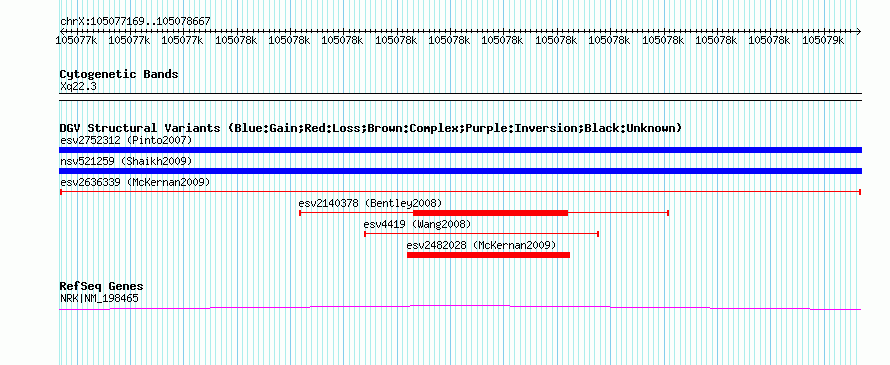
Task: Select the thick red esv2482028 loss bar
Action: tap(488, 255)
